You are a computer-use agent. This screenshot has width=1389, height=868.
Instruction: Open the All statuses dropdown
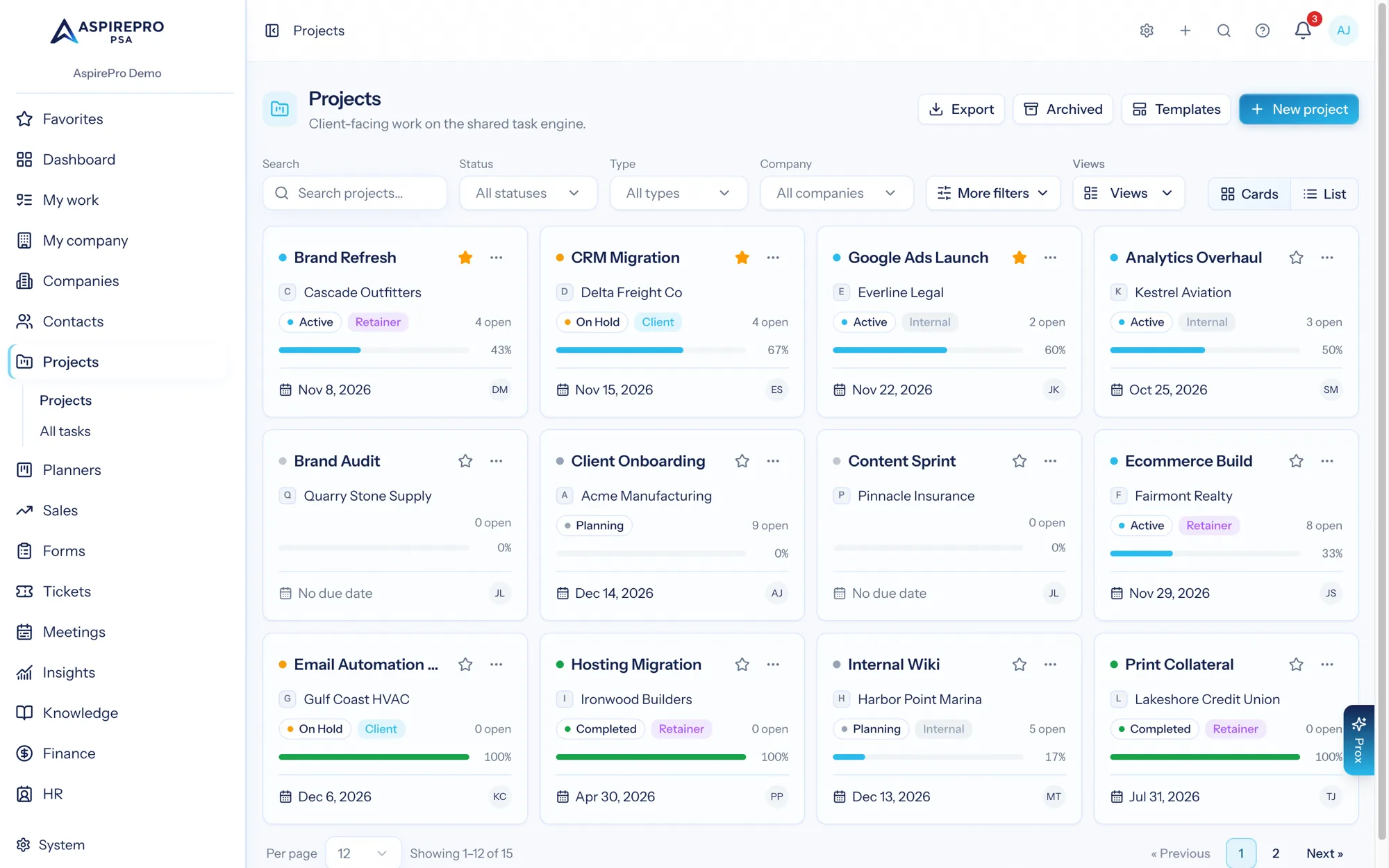click(528, 193)
